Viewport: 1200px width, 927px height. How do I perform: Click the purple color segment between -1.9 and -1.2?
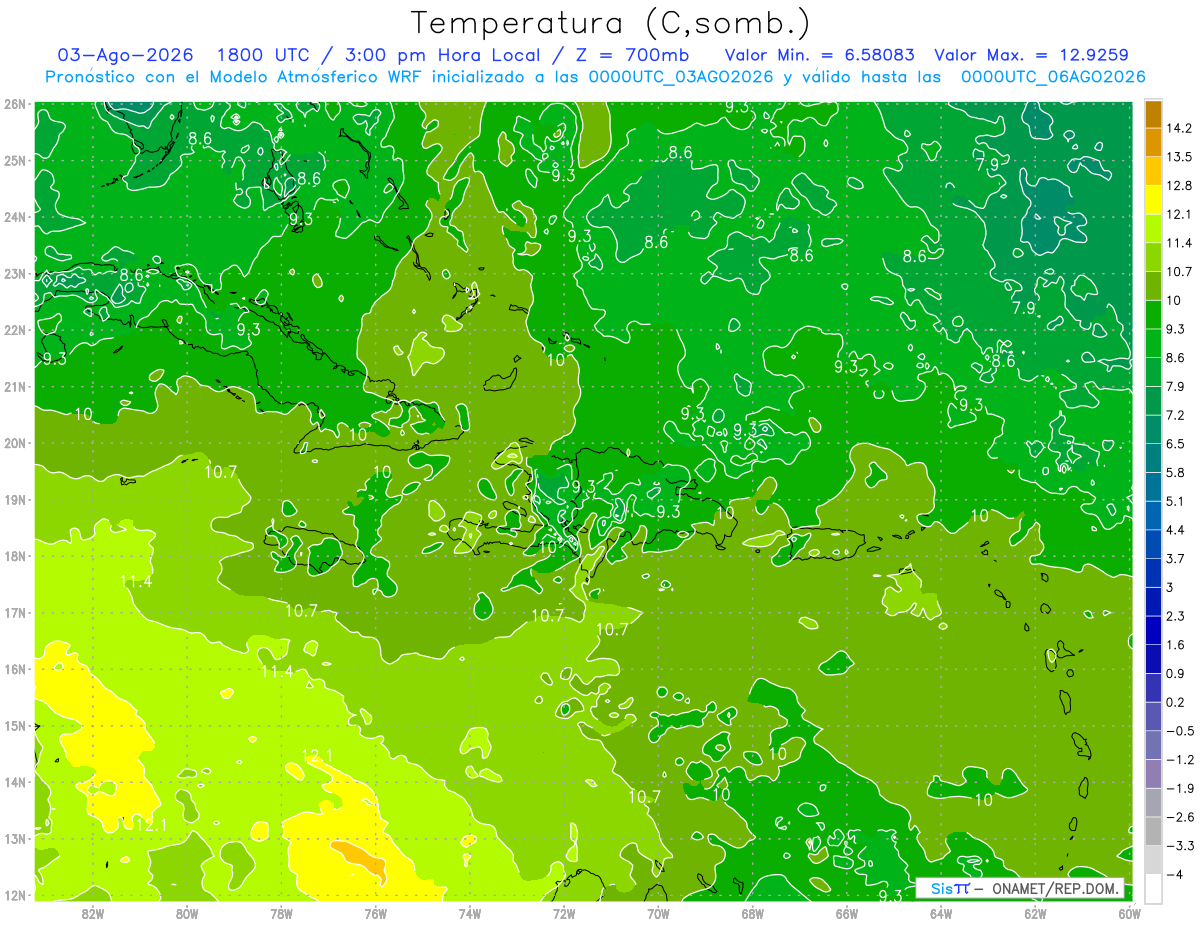point(1153,773)
